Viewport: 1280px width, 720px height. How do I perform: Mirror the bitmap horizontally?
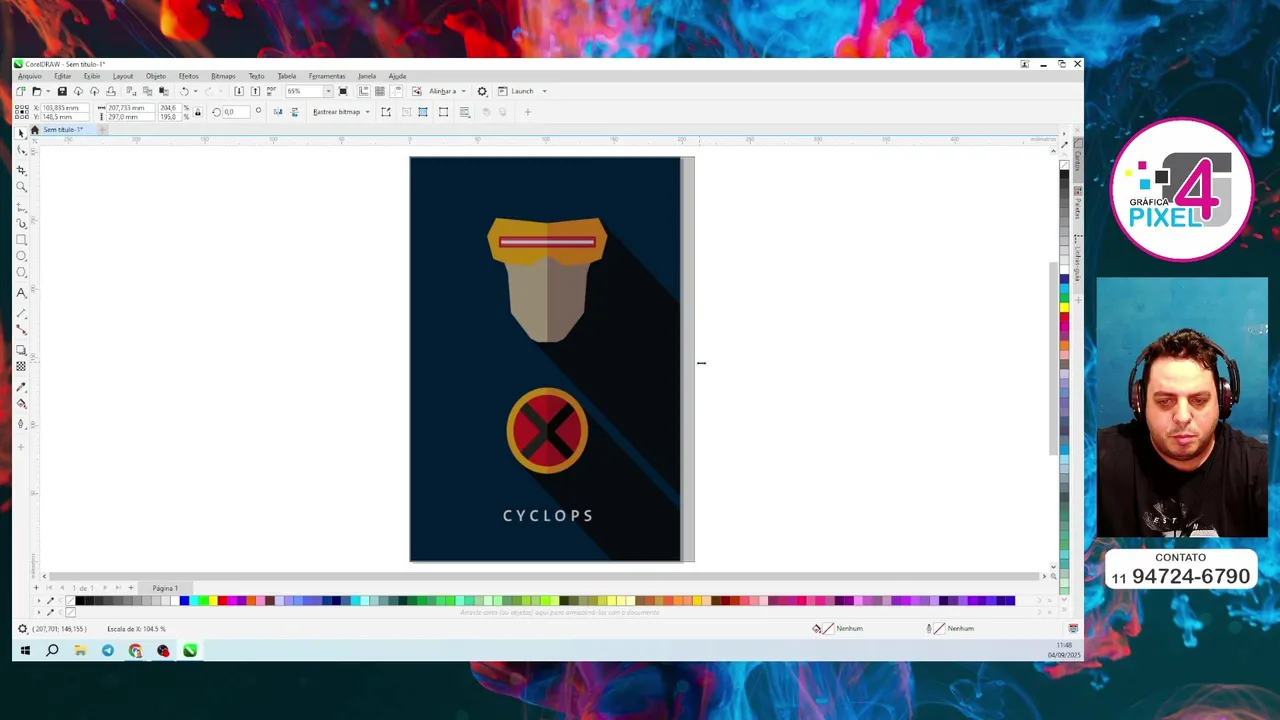[277, 112]
